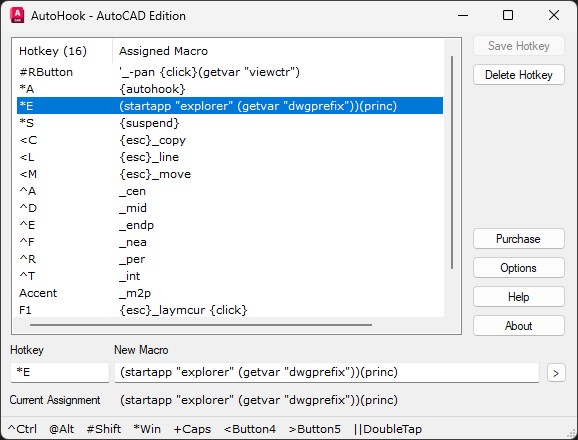This screenshot has height=440, width=578.
Task: Click the vertical scrollbar of the hotkey list
Action: click(452, 163)
